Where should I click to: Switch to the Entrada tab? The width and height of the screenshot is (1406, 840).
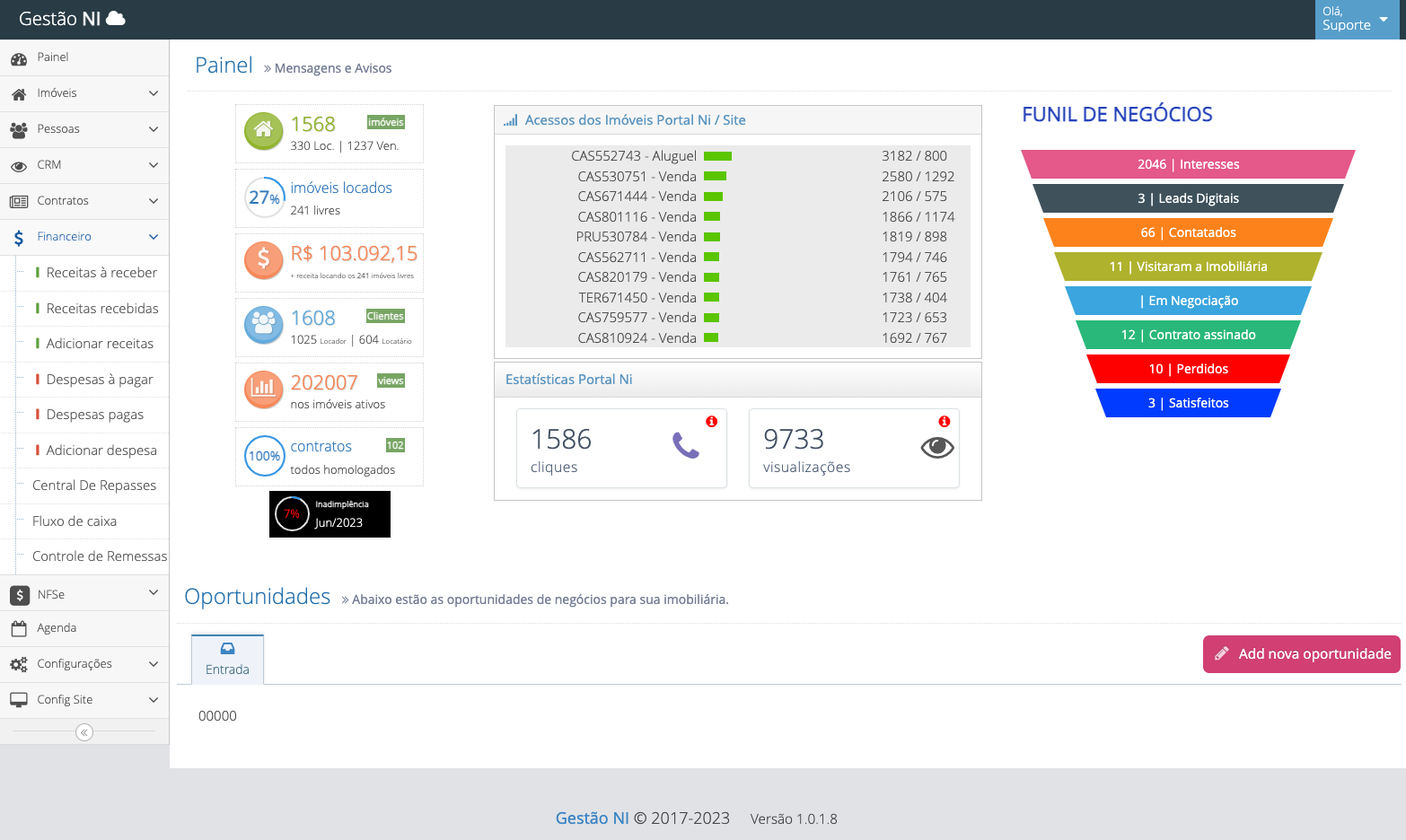pyautogui.click(x=227, y=660)
